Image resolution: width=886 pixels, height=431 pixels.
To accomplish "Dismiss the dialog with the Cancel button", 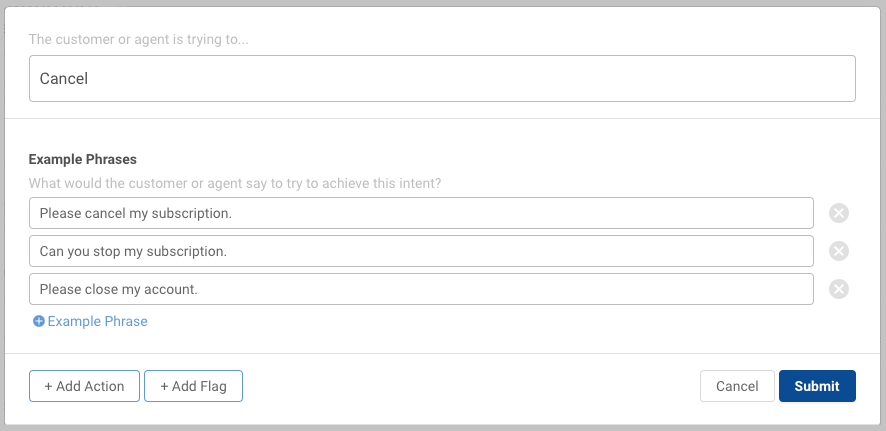I will [737, 386].
